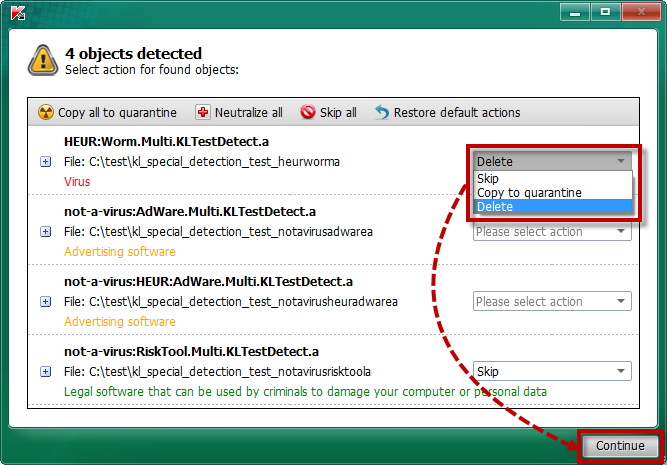Click the notavirusrisktoola file path text
The width and height of the screenshot is (667, 465).
coord(217,372)
